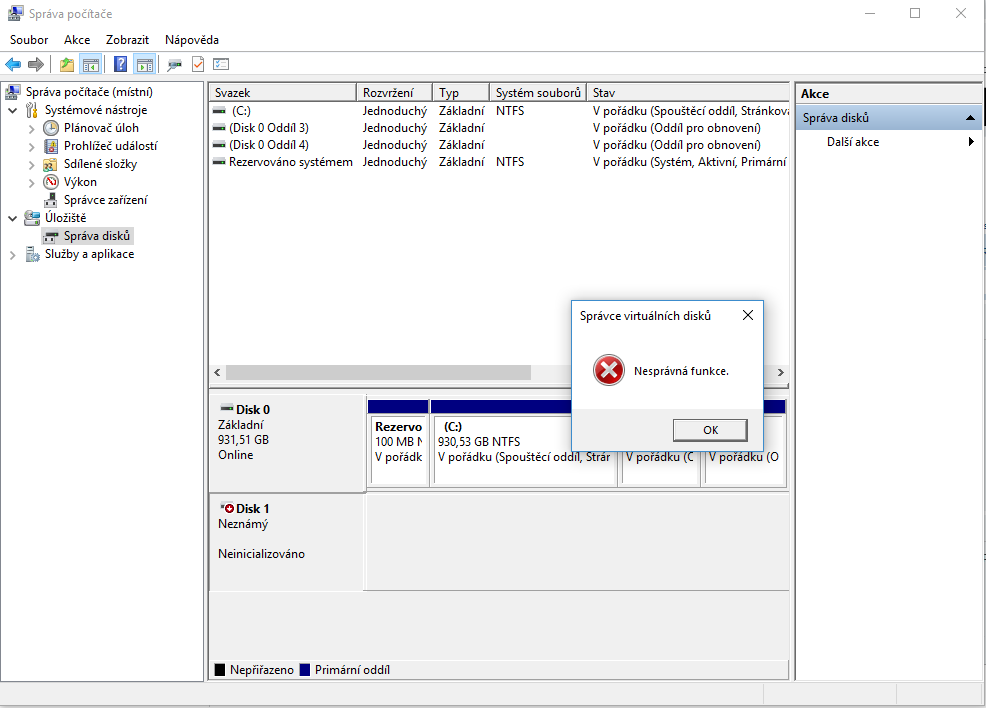
Task: Select the Disk 1 Neinicializováno panel
Action: click(x=287, y=542)
